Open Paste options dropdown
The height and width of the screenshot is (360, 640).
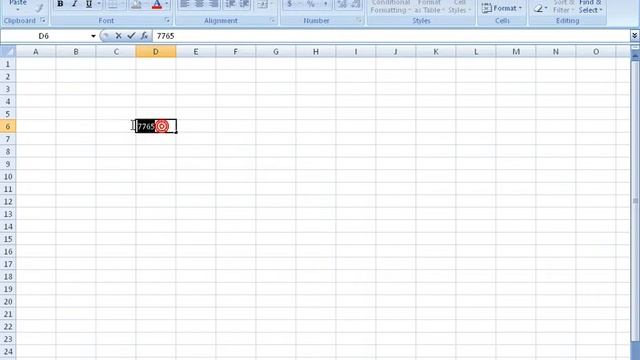click(18, 6)
